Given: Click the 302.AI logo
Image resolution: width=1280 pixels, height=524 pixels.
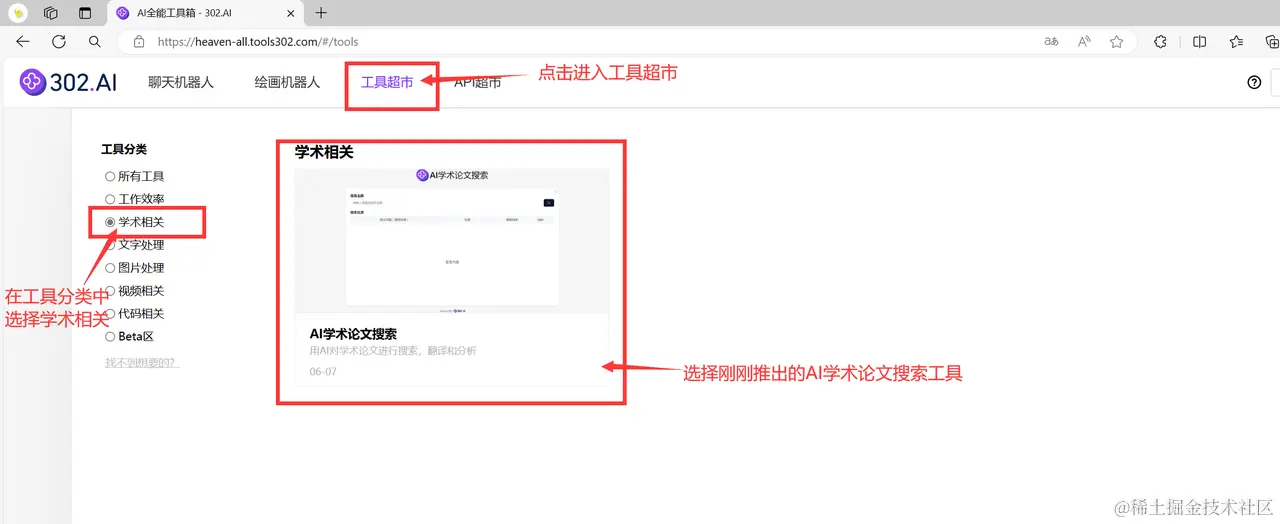Looking at the screenshot, I should pos(68,82).
